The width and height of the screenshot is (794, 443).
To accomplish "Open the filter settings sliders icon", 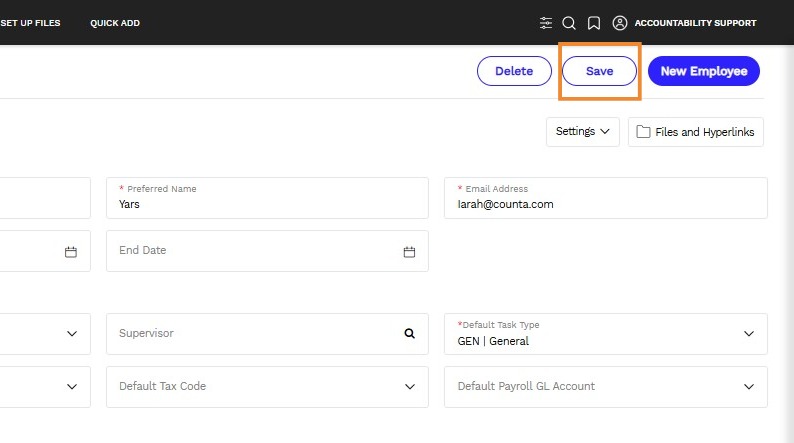I will [x=545, y=23].
